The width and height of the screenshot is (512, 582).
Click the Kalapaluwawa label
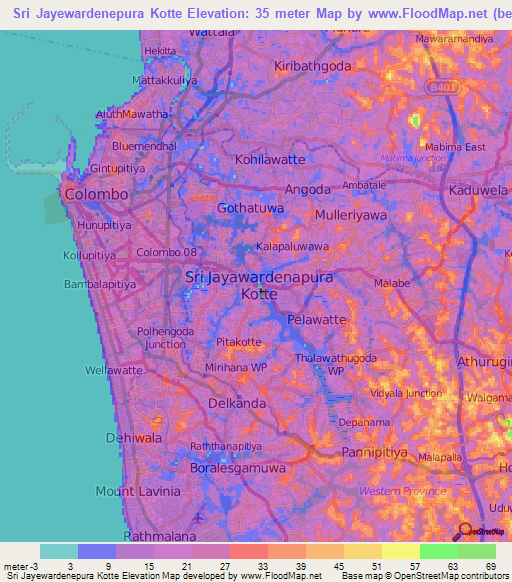[x=292, y=246]
